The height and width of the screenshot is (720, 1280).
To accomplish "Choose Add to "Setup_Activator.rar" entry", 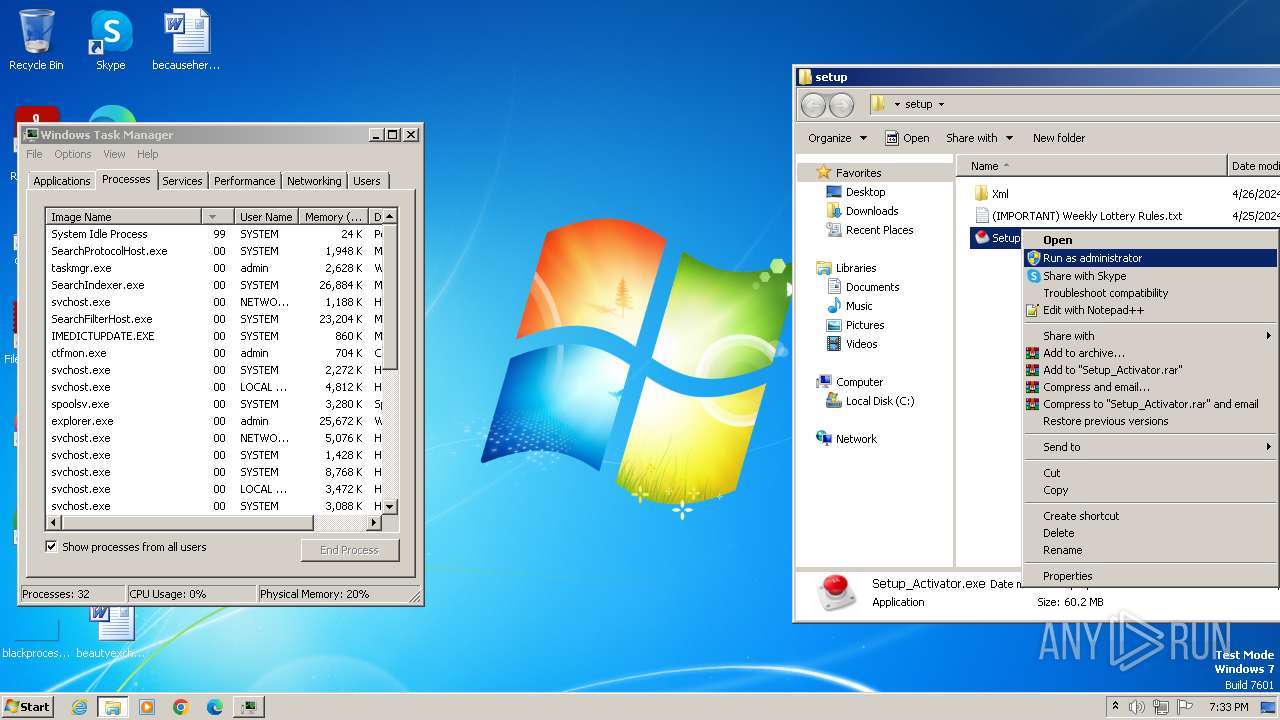I will 1150,370.
